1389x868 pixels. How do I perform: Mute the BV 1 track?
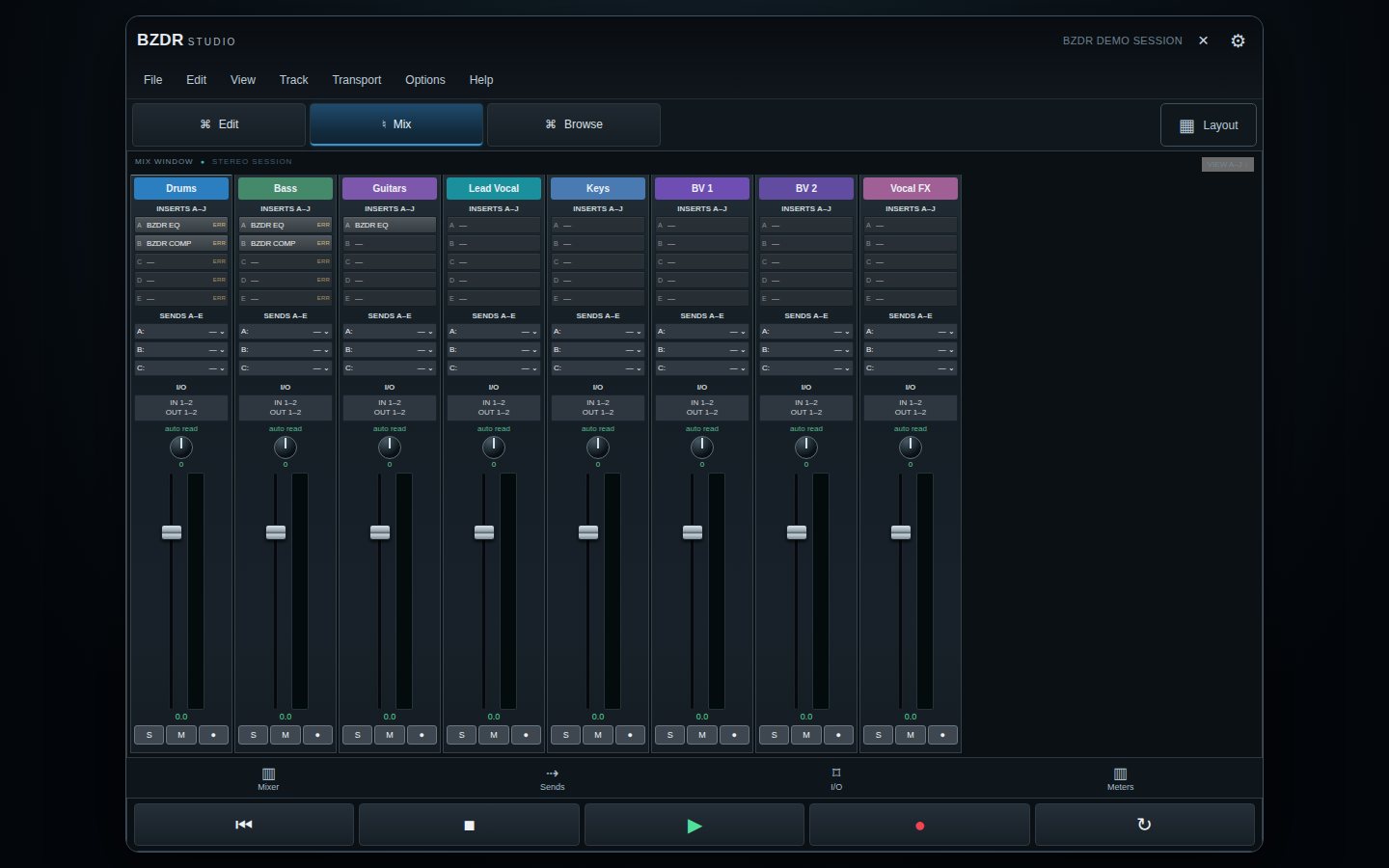[x=702, y=735]
